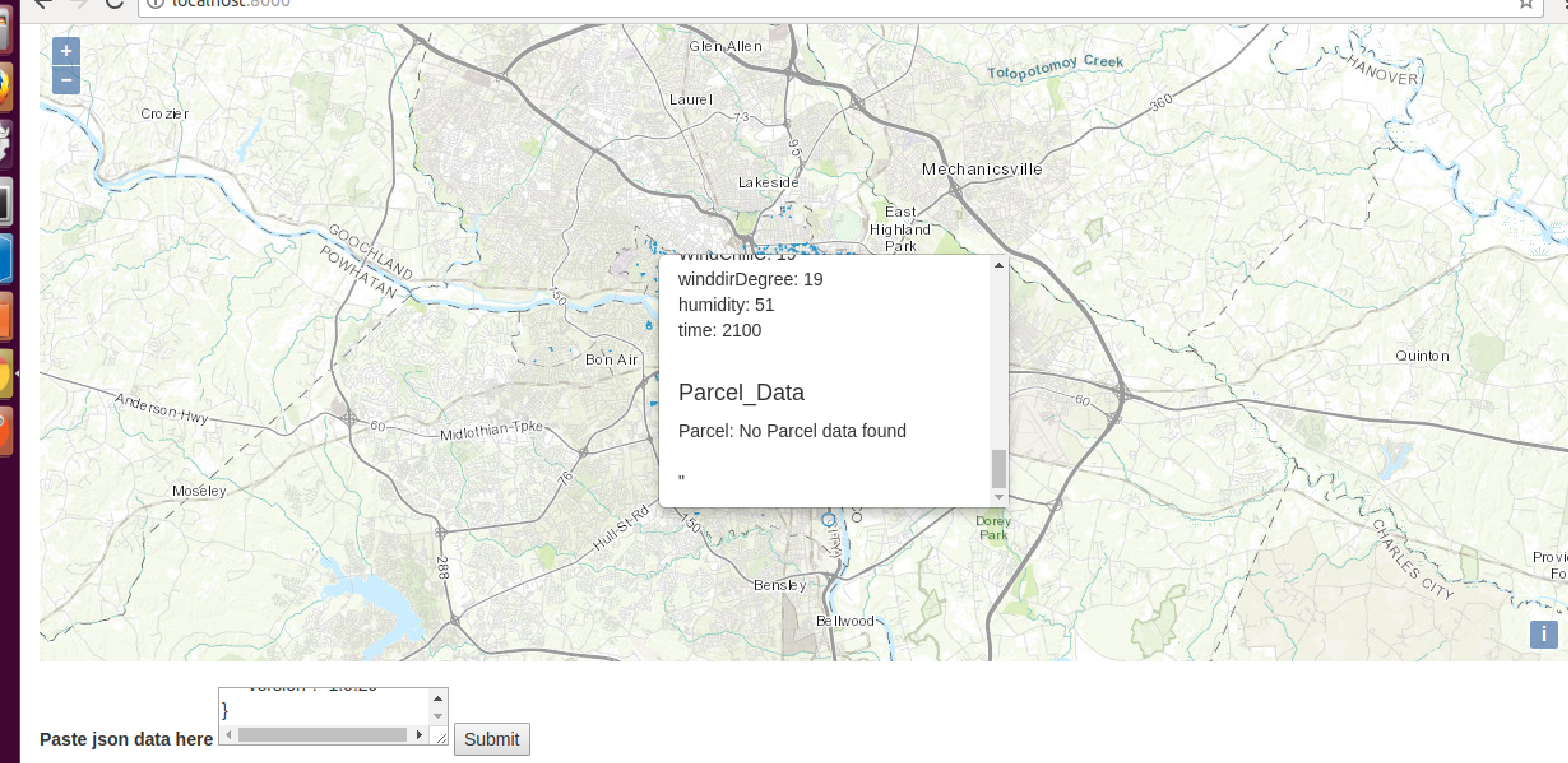Select 'Parcel: No Parcel data found' text
Screen dimensions: 1568x763
[x=792, y=431]
